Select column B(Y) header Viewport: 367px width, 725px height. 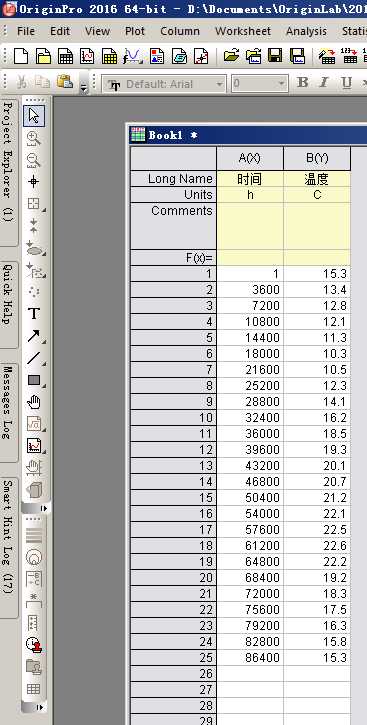pyautogui.click(x=317, y=158)
